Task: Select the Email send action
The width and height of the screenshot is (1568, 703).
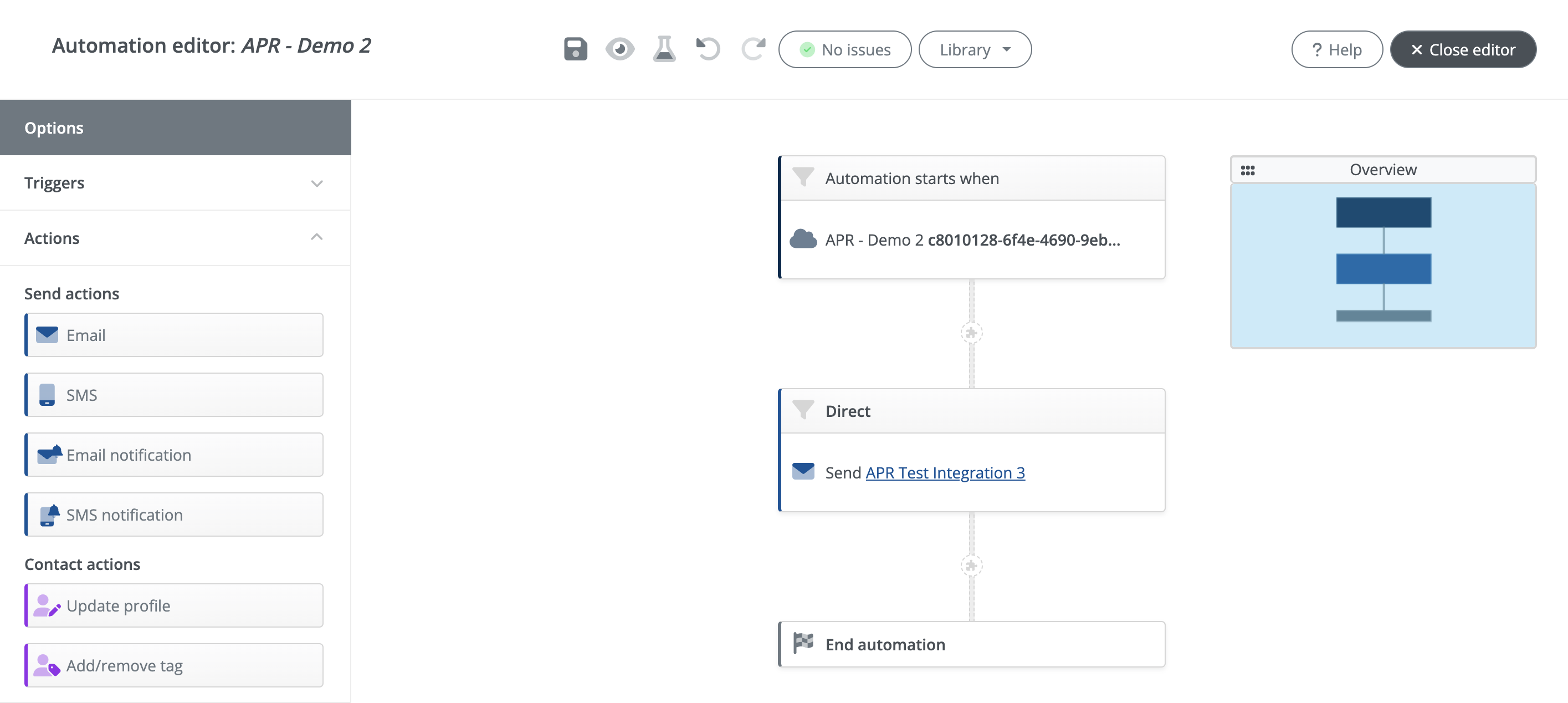Action: coord(174,335)
